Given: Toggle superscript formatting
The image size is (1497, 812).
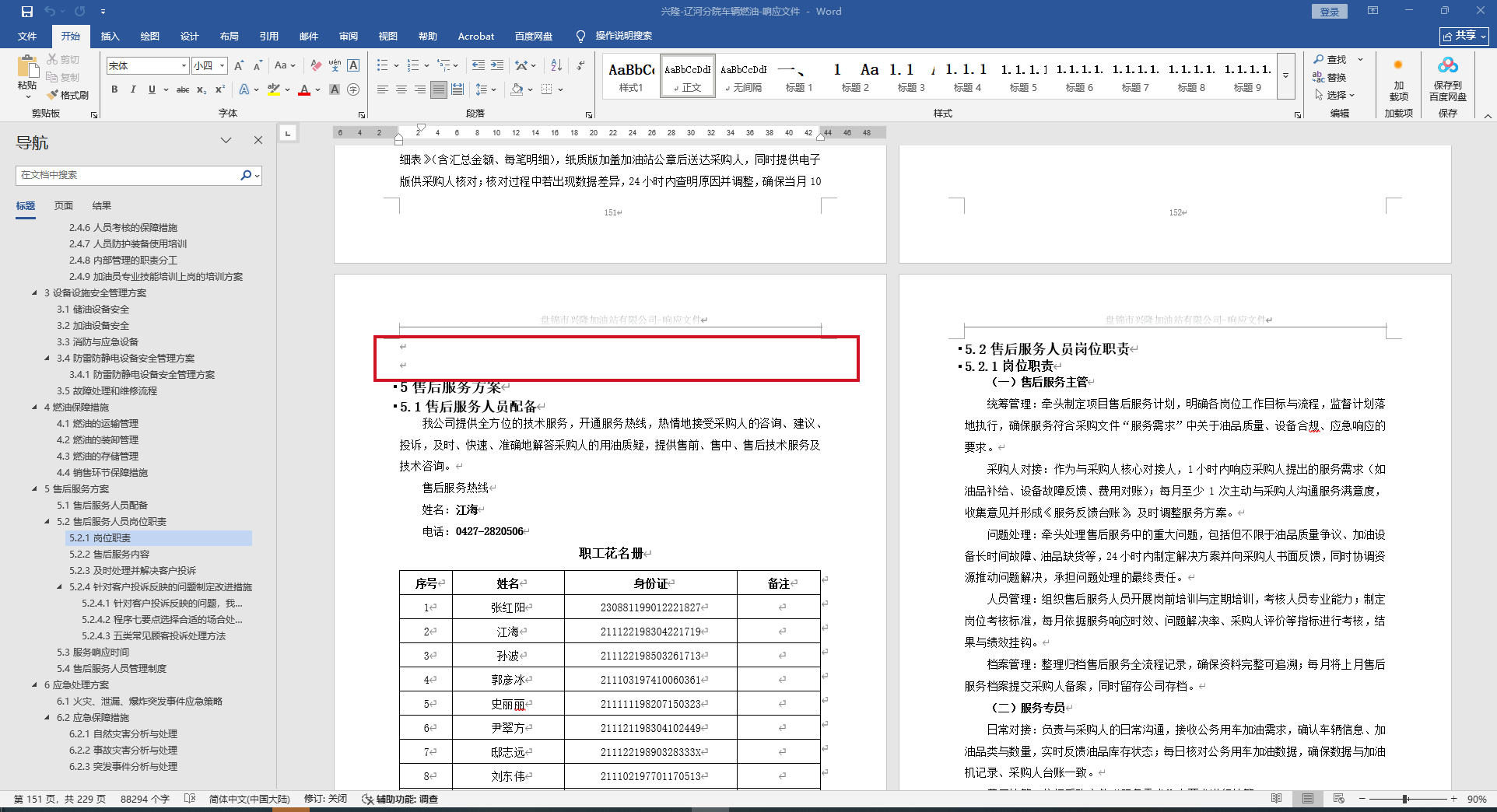Looking at the screenshot, I should 220,89.
